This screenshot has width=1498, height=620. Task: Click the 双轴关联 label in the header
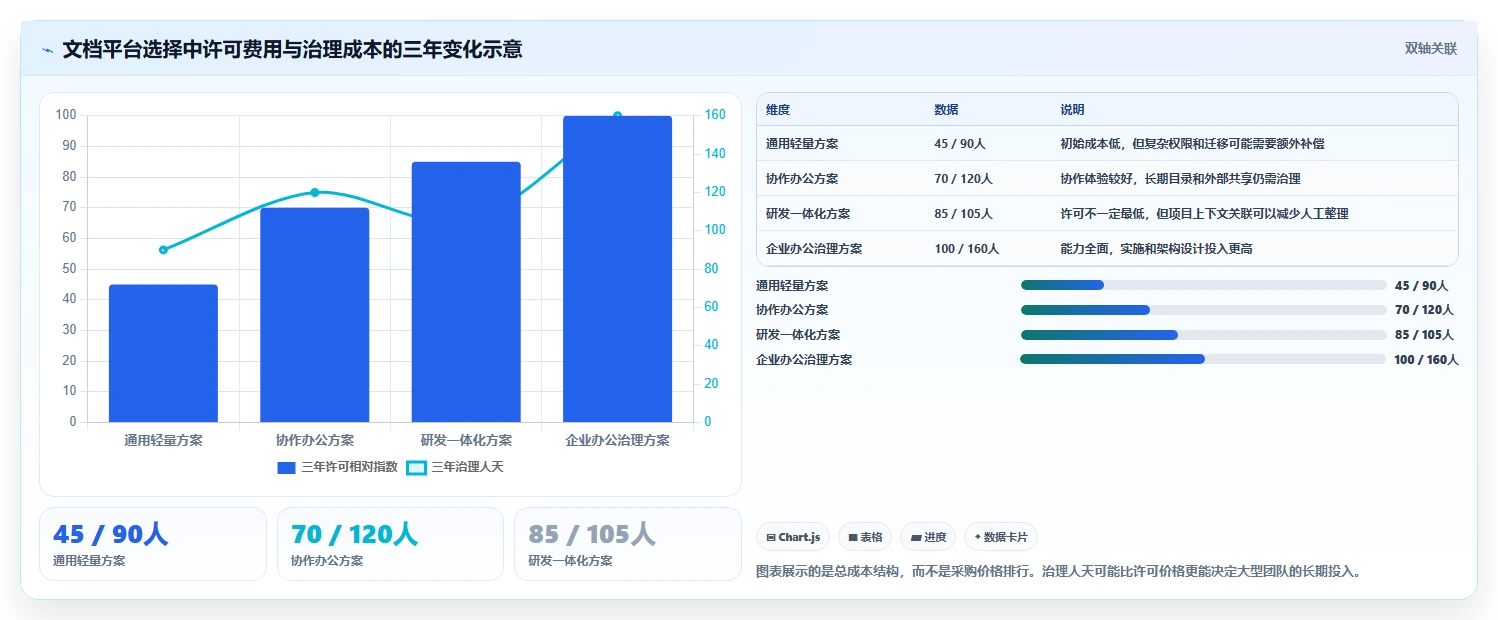point(1431,49)
